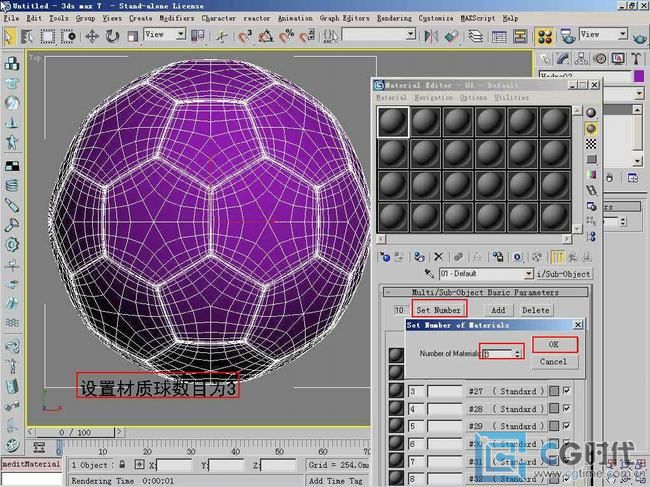Open the Rendering menu
This screenshot has height=487, width=650.
click(394, 18)
